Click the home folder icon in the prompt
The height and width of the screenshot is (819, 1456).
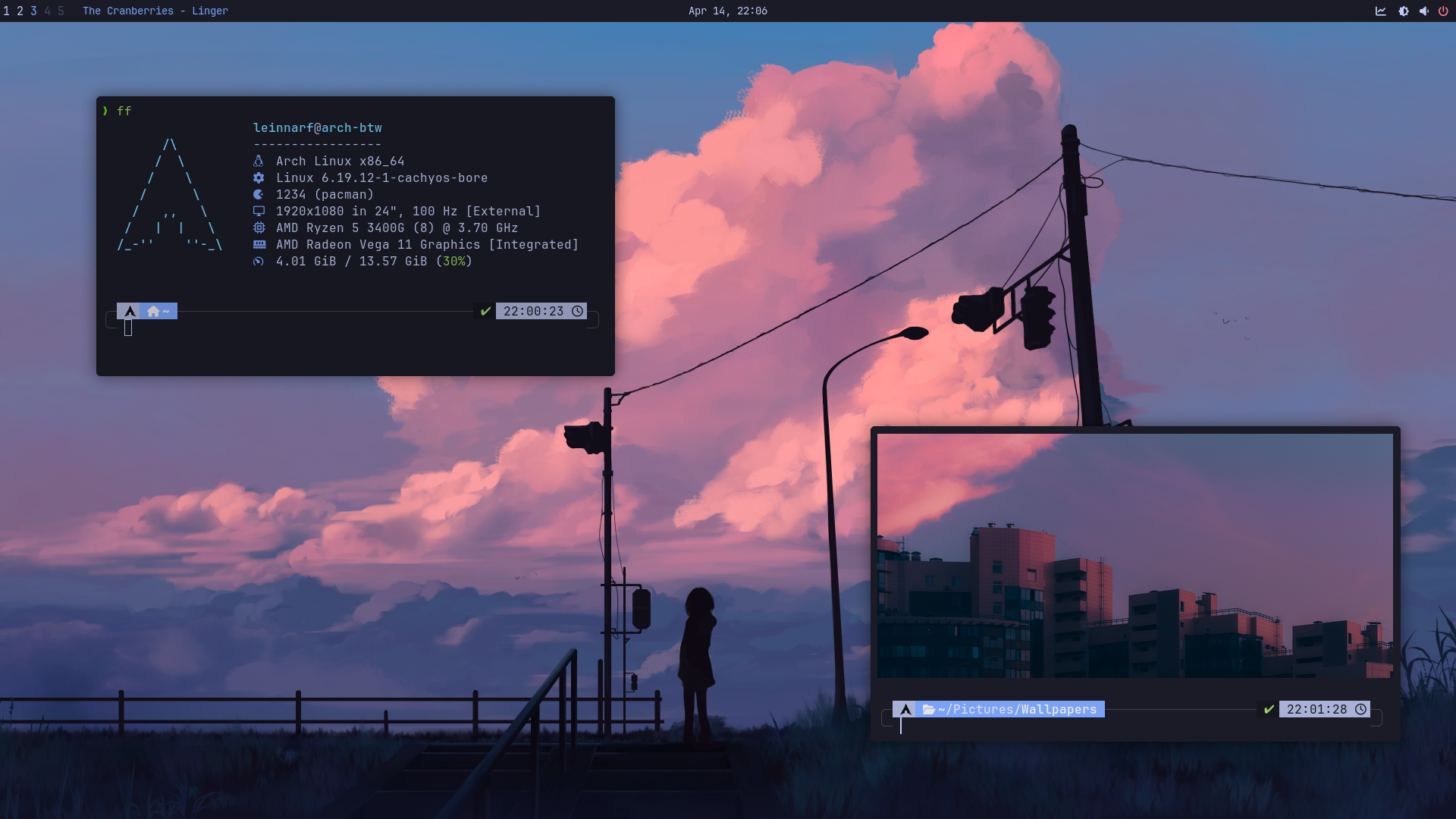153,311
